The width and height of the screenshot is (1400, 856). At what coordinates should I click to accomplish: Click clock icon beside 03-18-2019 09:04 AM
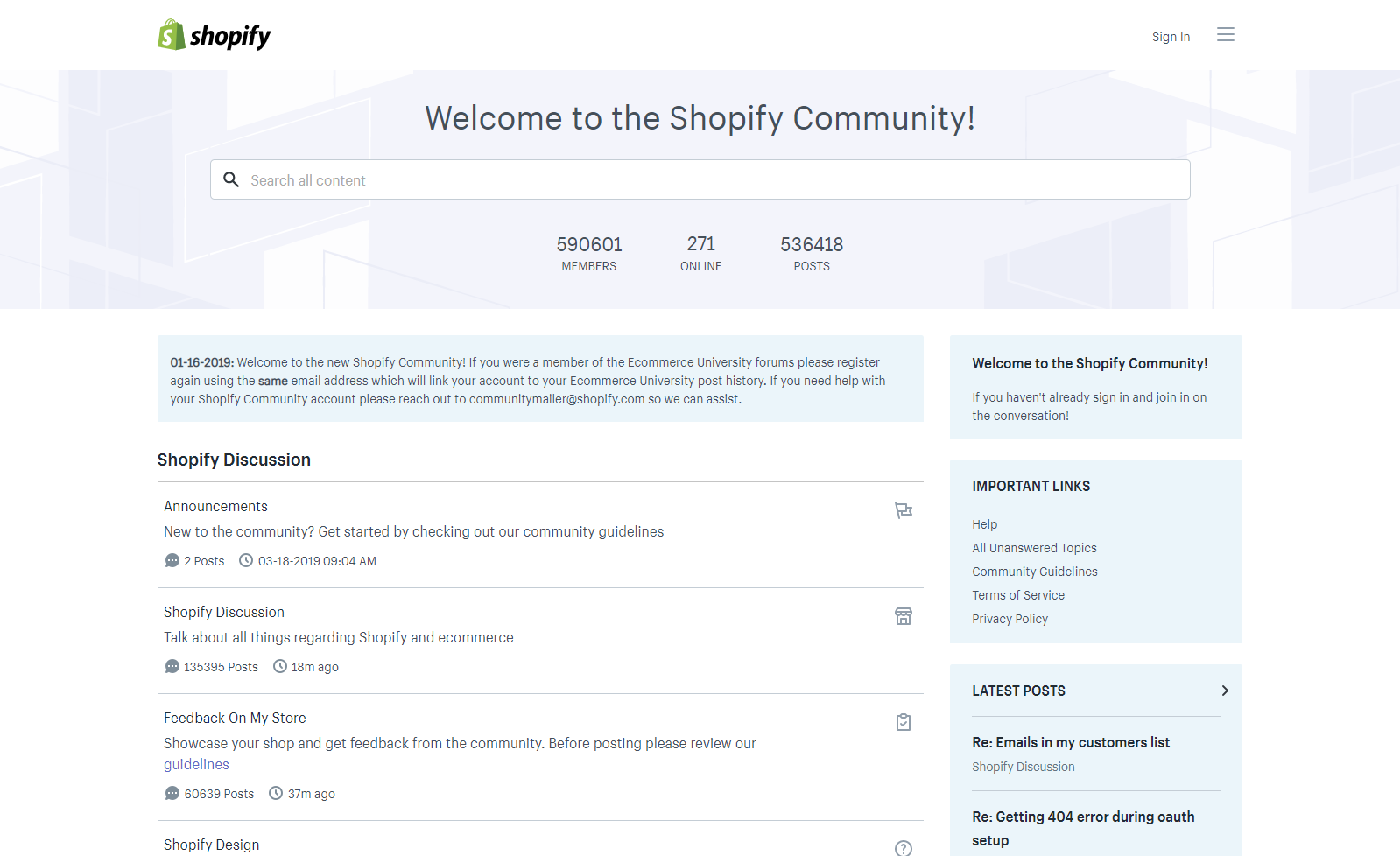(x=246, y=560)
